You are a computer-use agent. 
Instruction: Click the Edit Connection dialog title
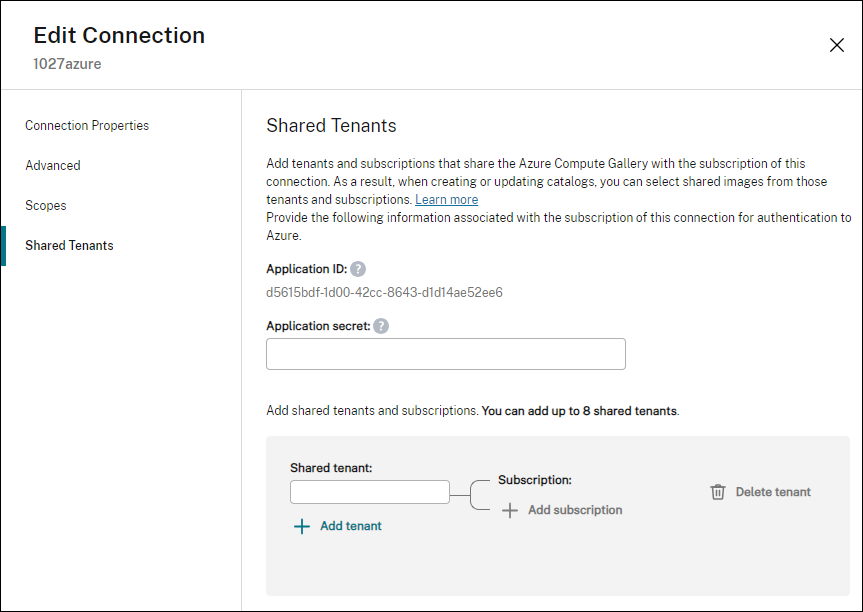point(119,36)
